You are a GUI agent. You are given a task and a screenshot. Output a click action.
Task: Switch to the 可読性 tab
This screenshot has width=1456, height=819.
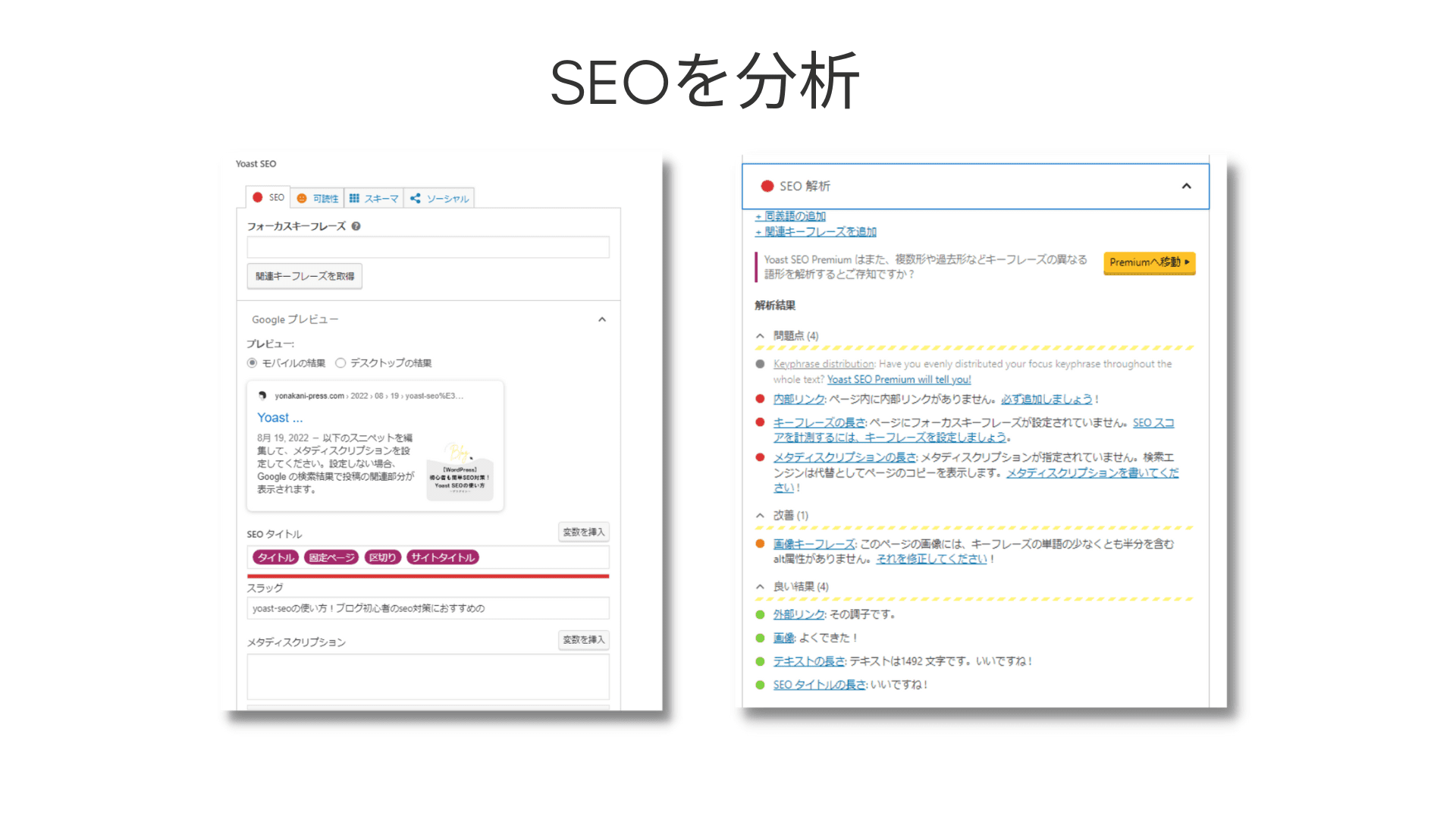(x=318, y=198)
